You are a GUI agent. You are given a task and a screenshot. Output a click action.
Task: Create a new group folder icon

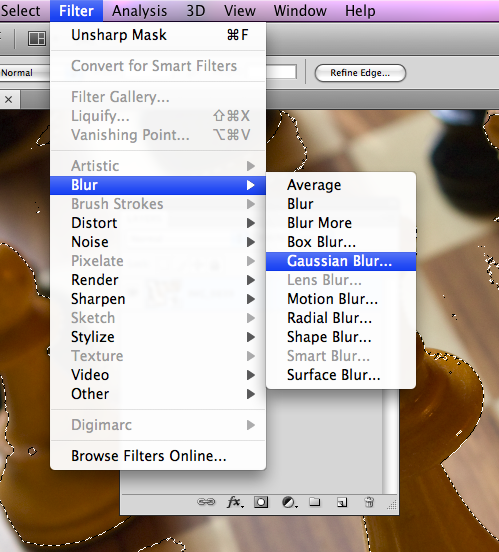click(x=314, y=502)
